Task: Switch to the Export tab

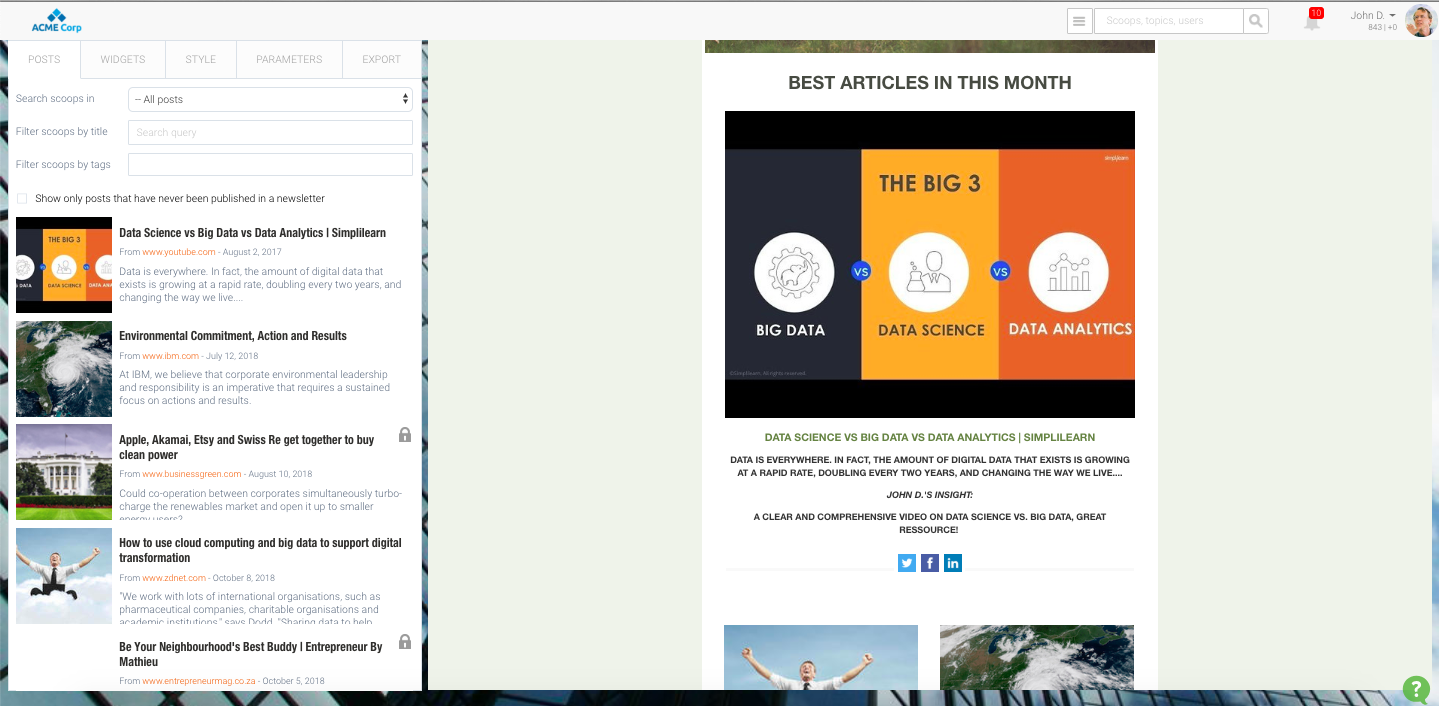Action: (x=381, y=59)
